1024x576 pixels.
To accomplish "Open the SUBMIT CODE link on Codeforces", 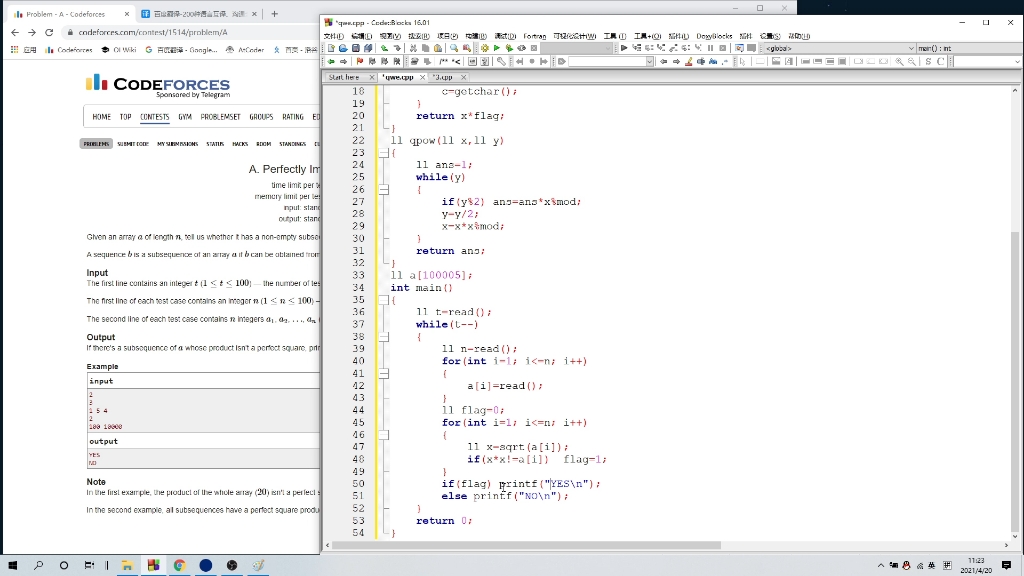I will [x=133, y=144].
